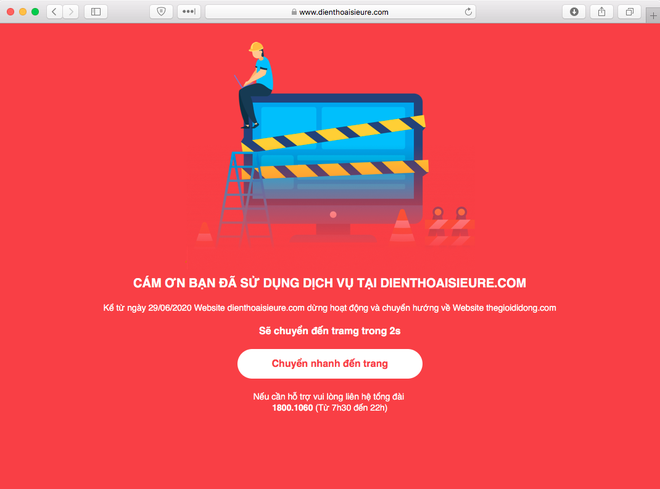The height and width of the screenshot is (489, 660).
Task: Click the lock icon in the address bar
Action: (294, 12)
